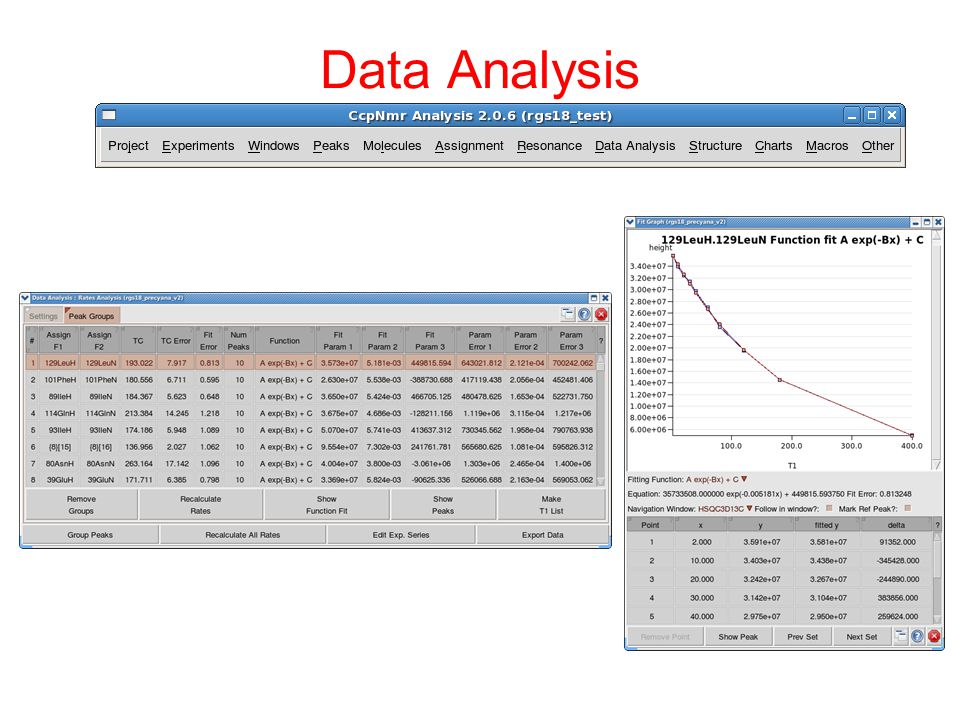Click Next Set button
Screen dimensions: 960x720
pyautogui.click(x=861, y=637)
